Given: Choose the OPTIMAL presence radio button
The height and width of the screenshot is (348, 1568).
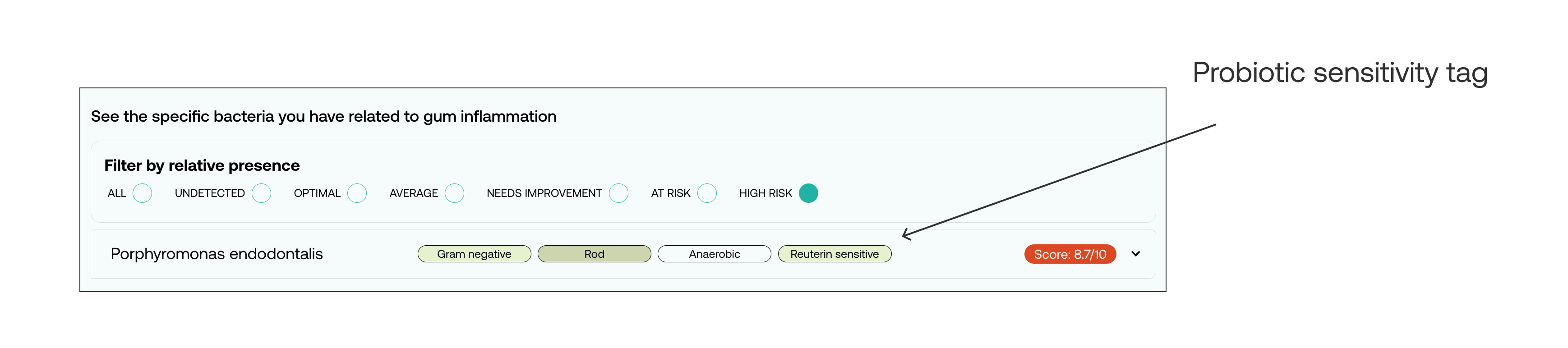Looking at the screenshot, I should [x=357, y=193].
